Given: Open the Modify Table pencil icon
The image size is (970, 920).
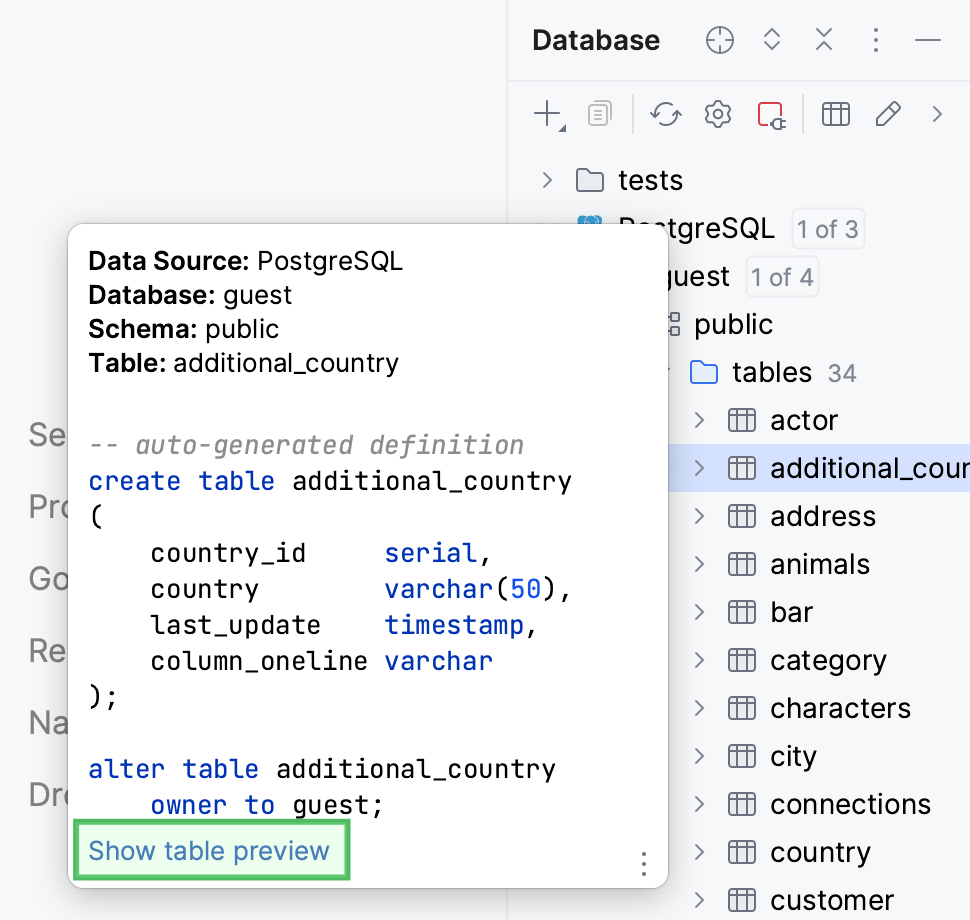Looking at the screenshot, I should 888,114.
